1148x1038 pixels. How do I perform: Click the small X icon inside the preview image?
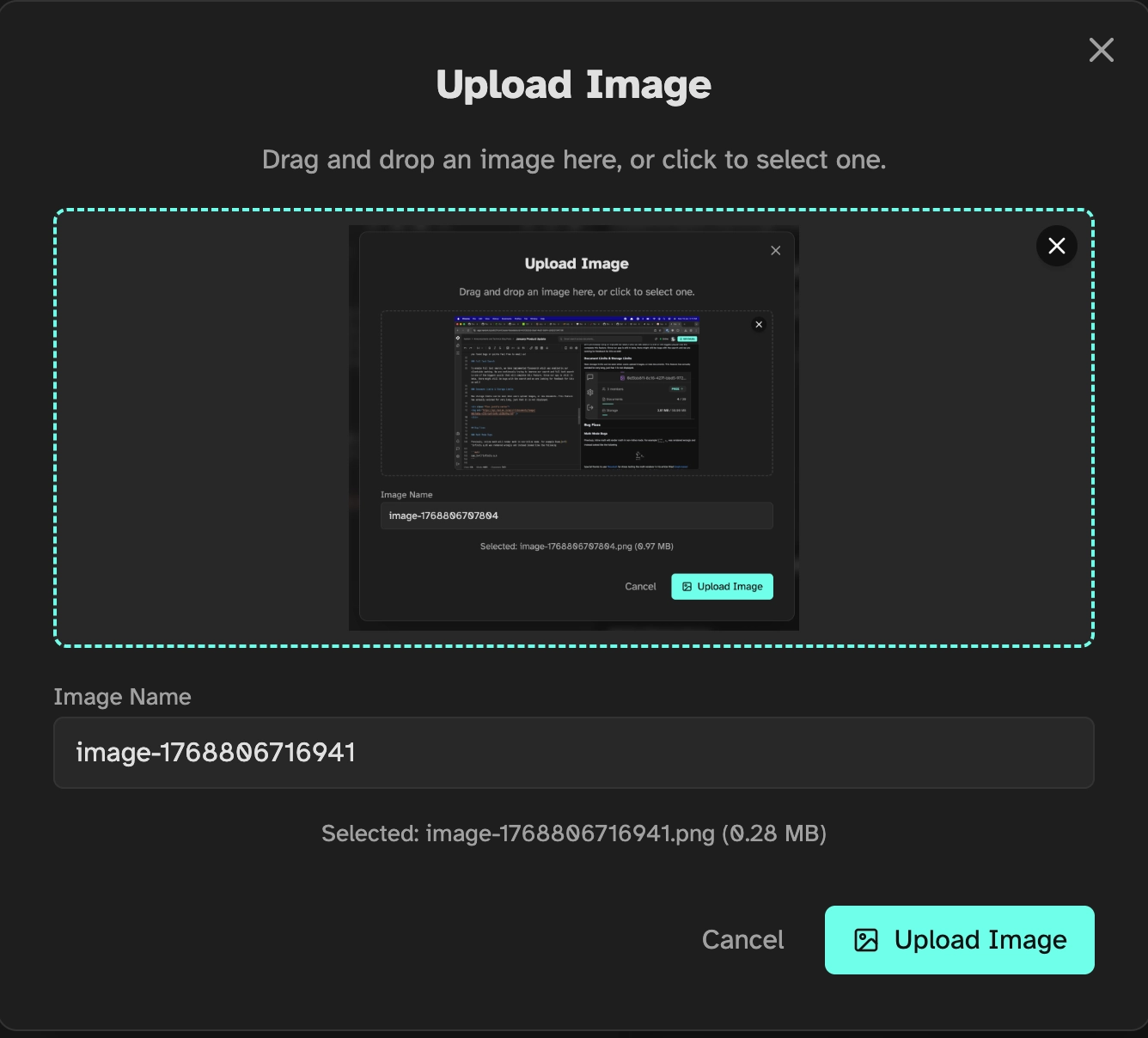775,251
